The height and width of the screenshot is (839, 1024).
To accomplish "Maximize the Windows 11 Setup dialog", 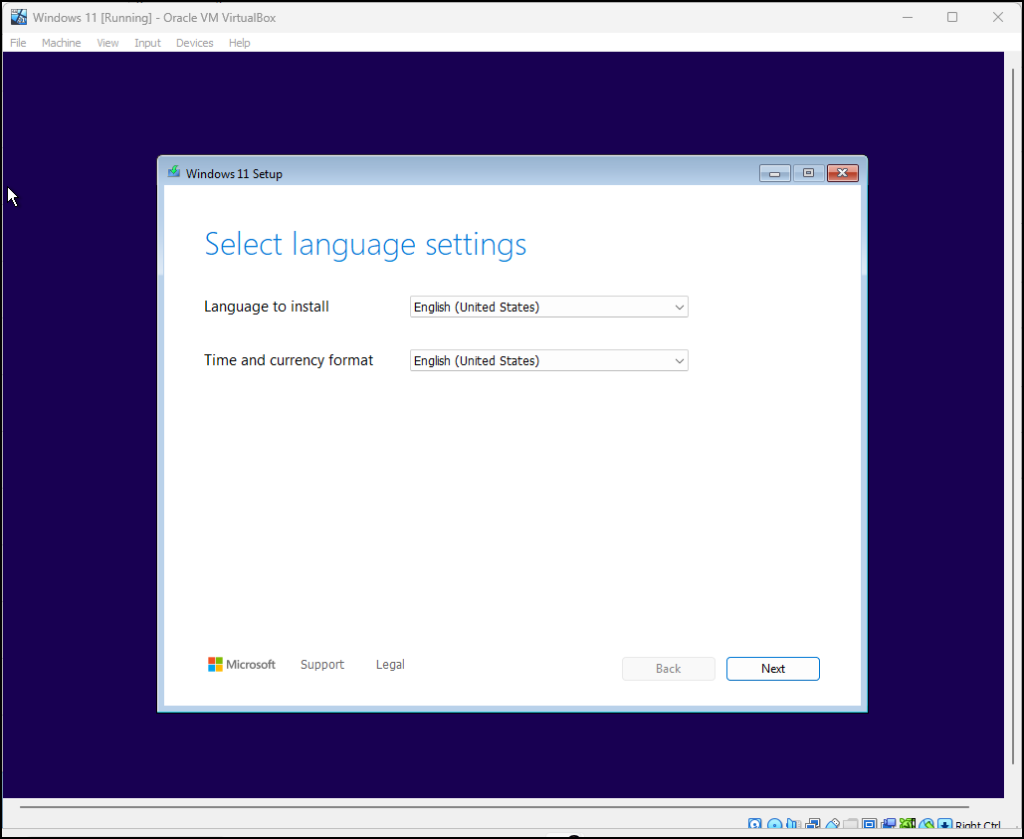I will coord(808,173).
